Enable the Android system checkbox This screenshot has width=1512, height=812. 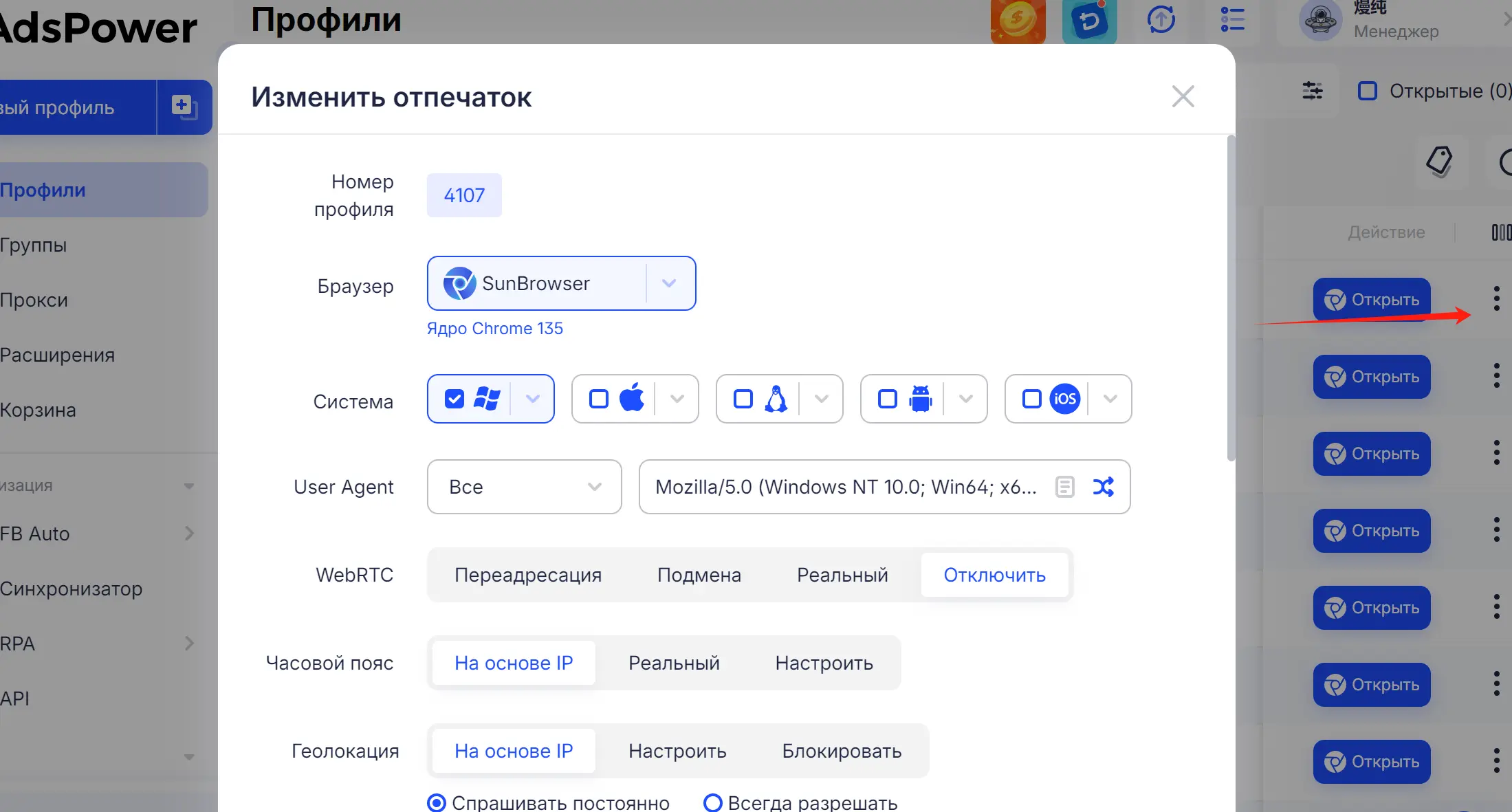[x=888, y=399]
